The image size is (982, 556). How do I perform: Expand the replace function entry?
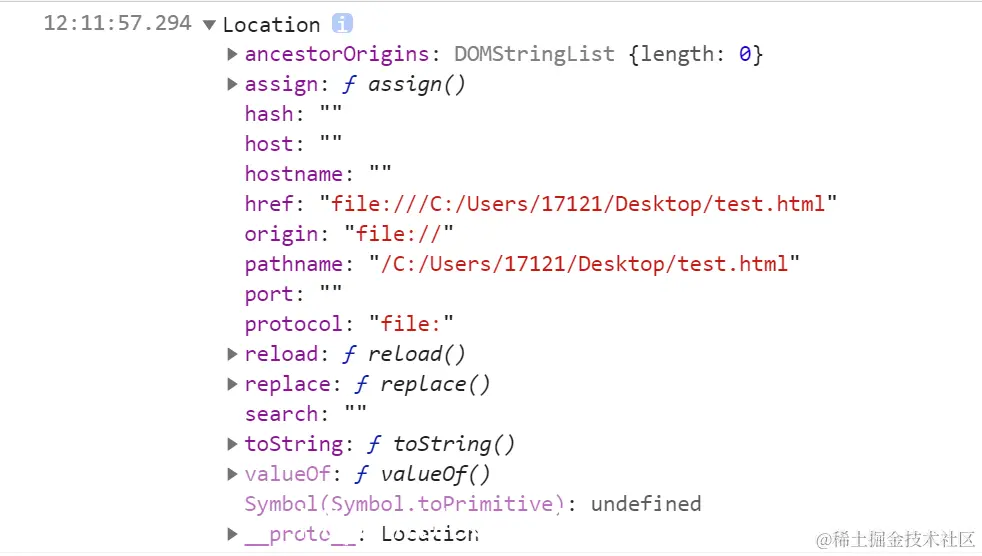click(232, 384)
